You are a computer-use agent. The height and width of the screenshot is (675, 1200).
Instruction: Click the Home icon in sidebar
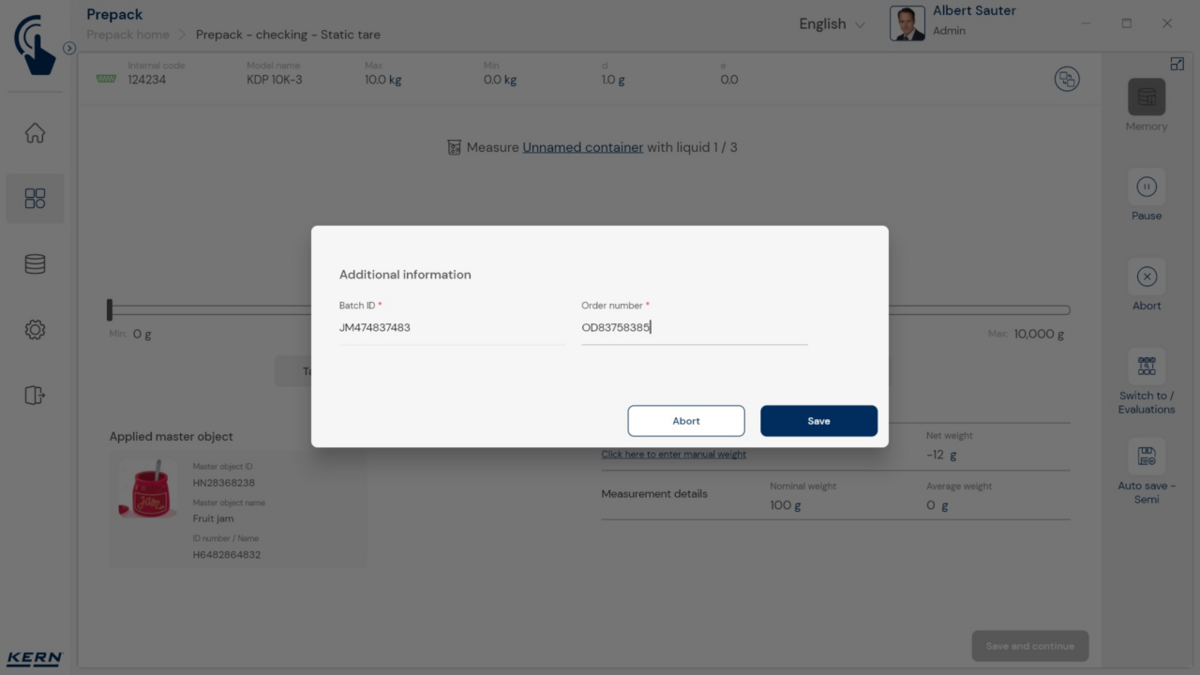click(x=35, y=133)
